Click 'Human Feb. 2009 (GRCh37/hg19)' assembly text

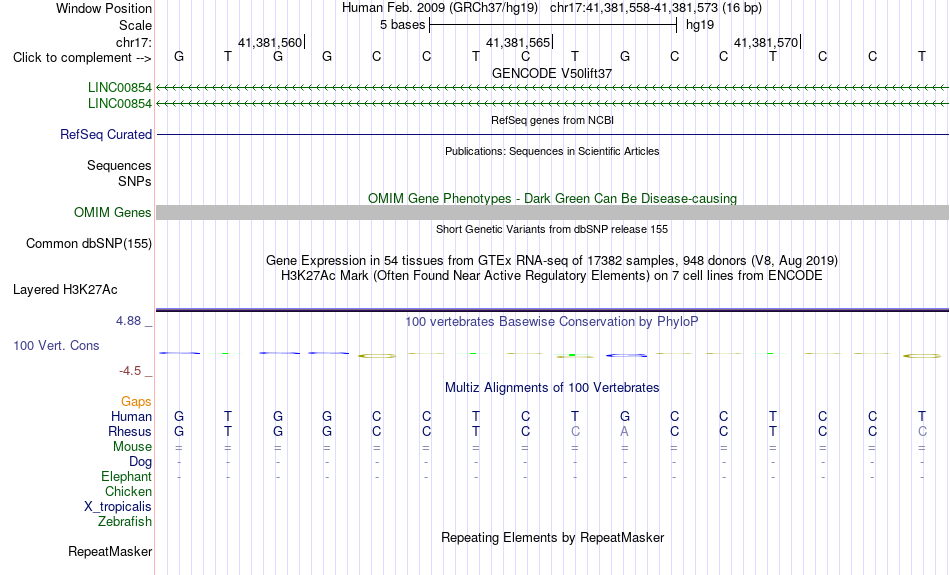[x=440, y=8]
